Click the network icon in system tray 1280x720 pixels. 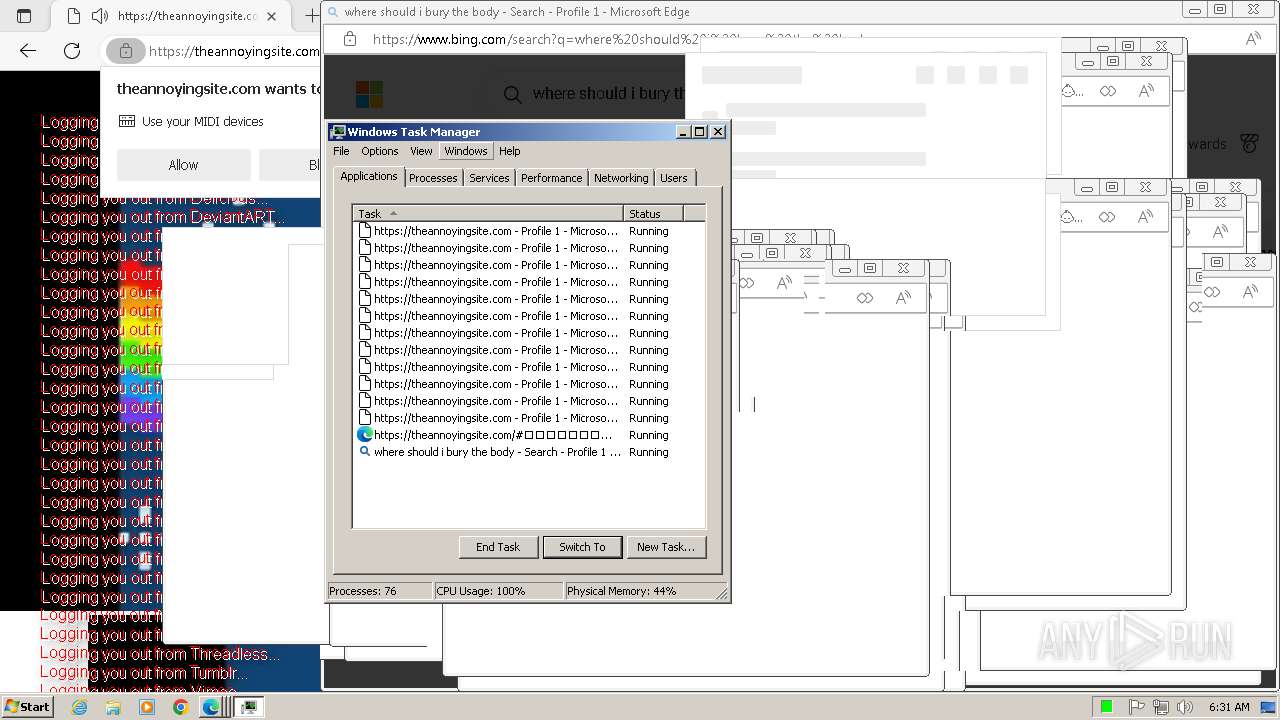click(1161, 707)
